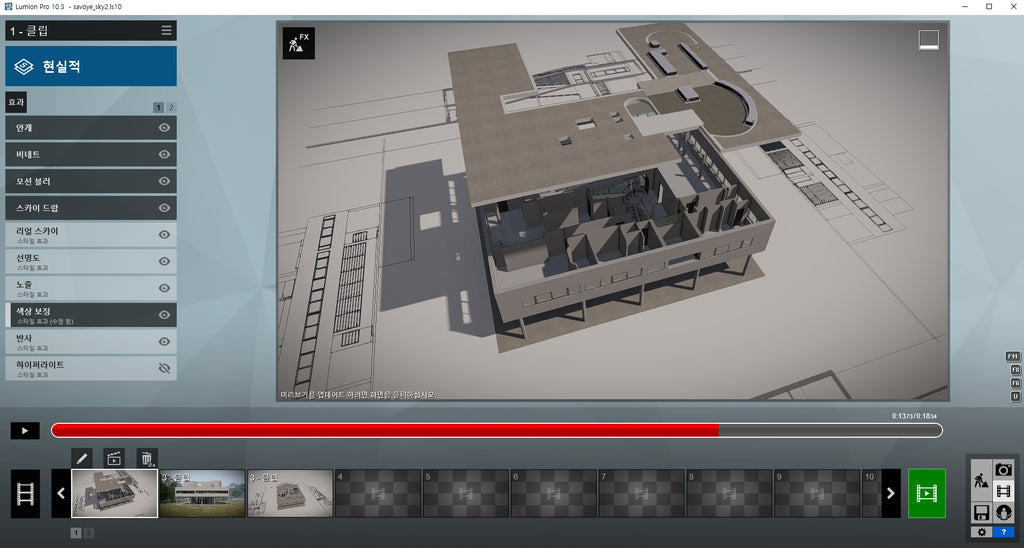Select the first clip thumbnail
This screenshot has height=548, width=1024.
click(114, 493)
